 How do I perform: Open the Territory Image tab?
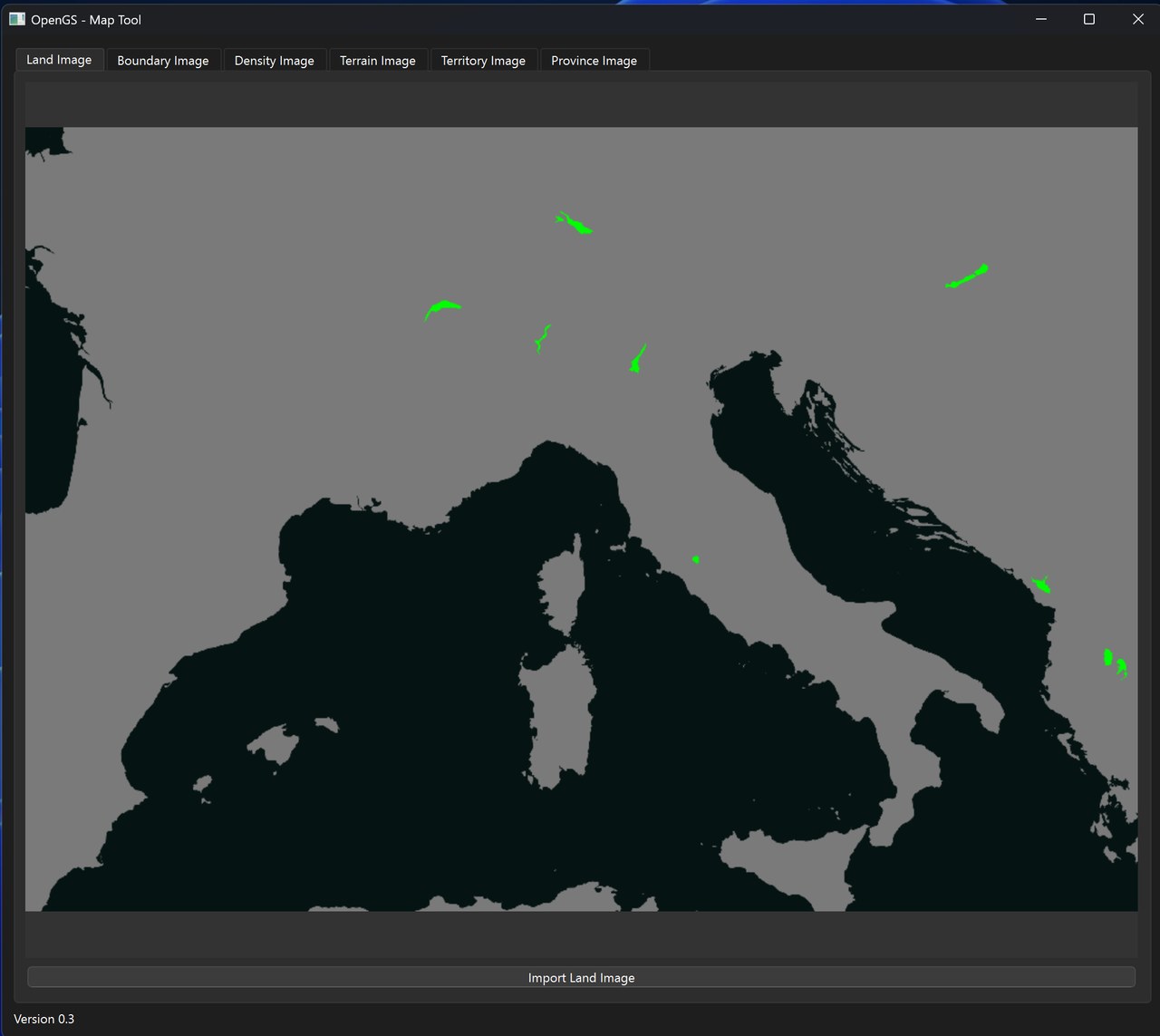483,60
